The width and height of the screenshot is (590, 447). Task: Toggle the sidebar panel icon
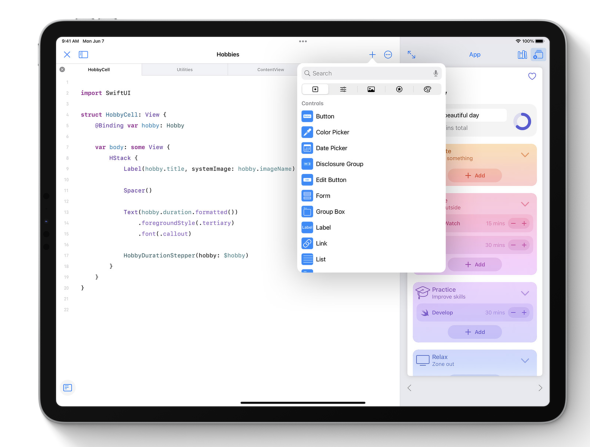[83, 55]
